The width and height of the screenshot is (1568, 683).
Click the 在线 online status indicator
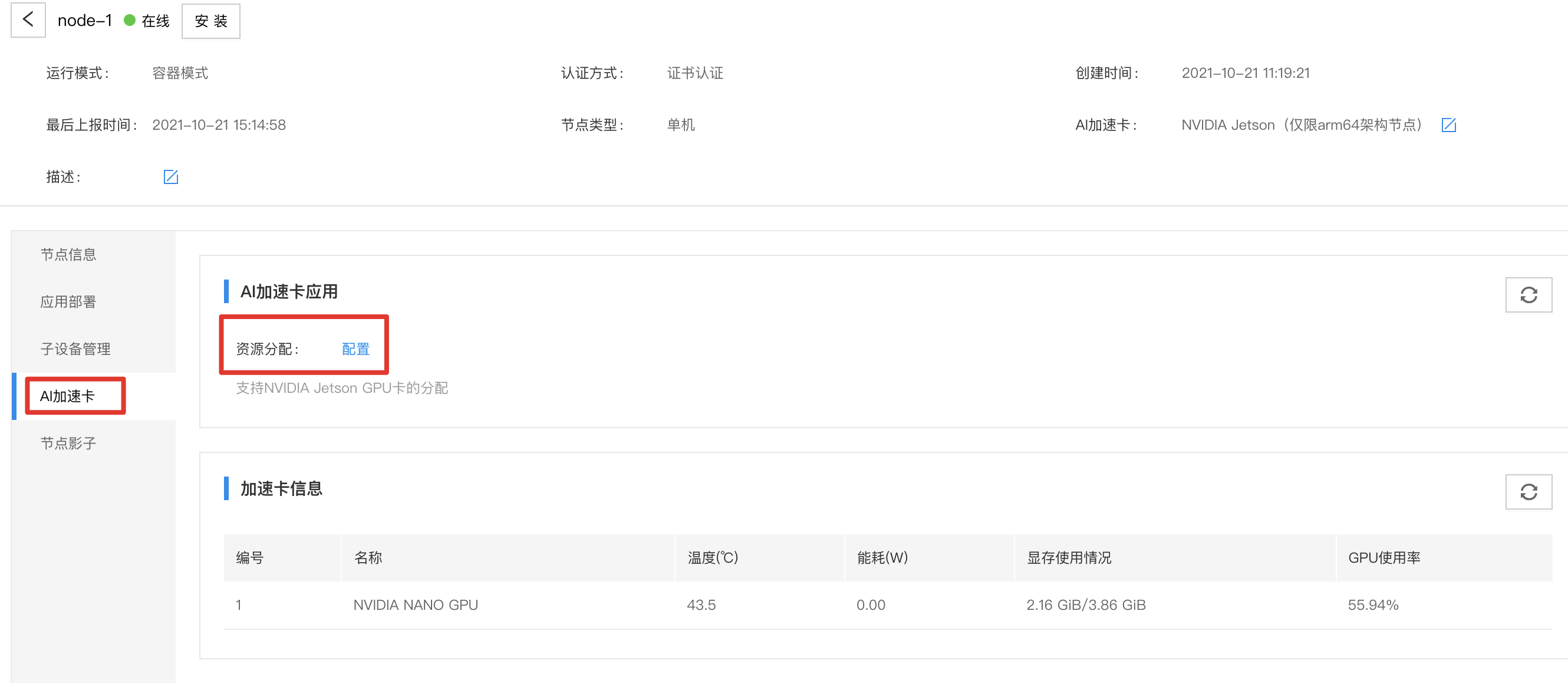(147, 21)
